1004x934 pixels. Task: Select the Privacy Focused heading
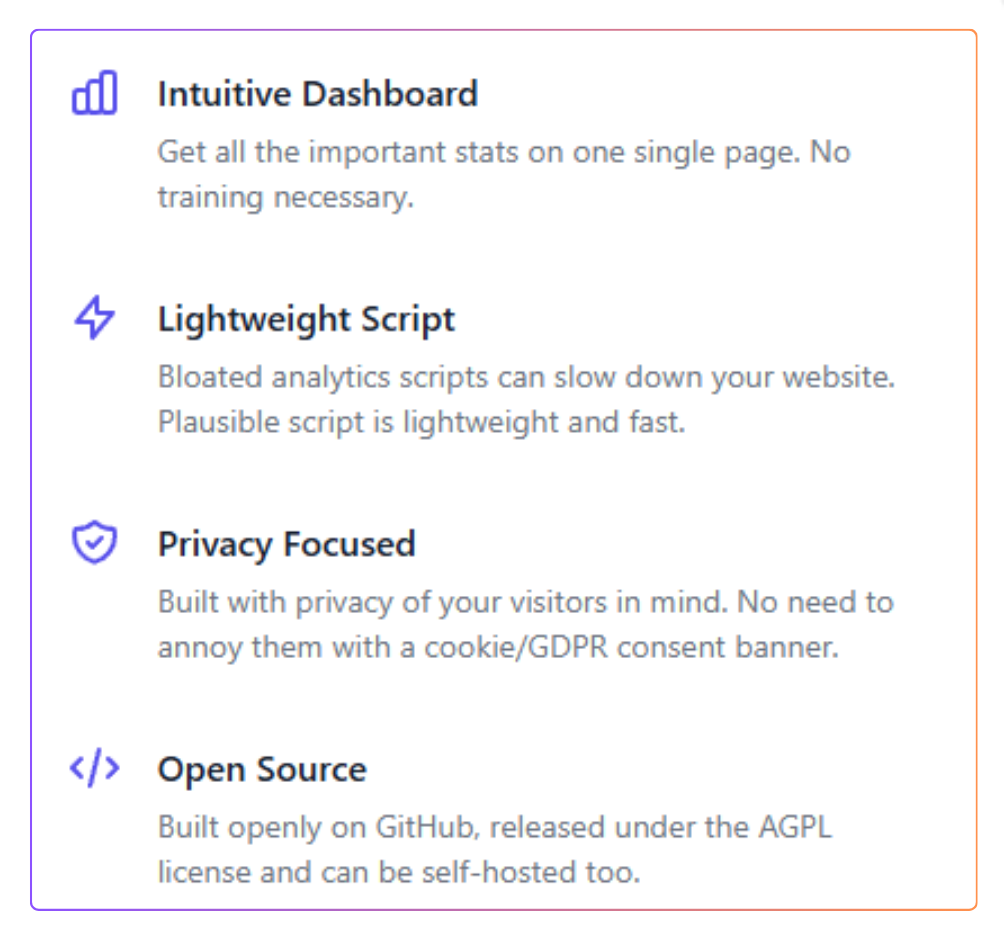point(286,545)
